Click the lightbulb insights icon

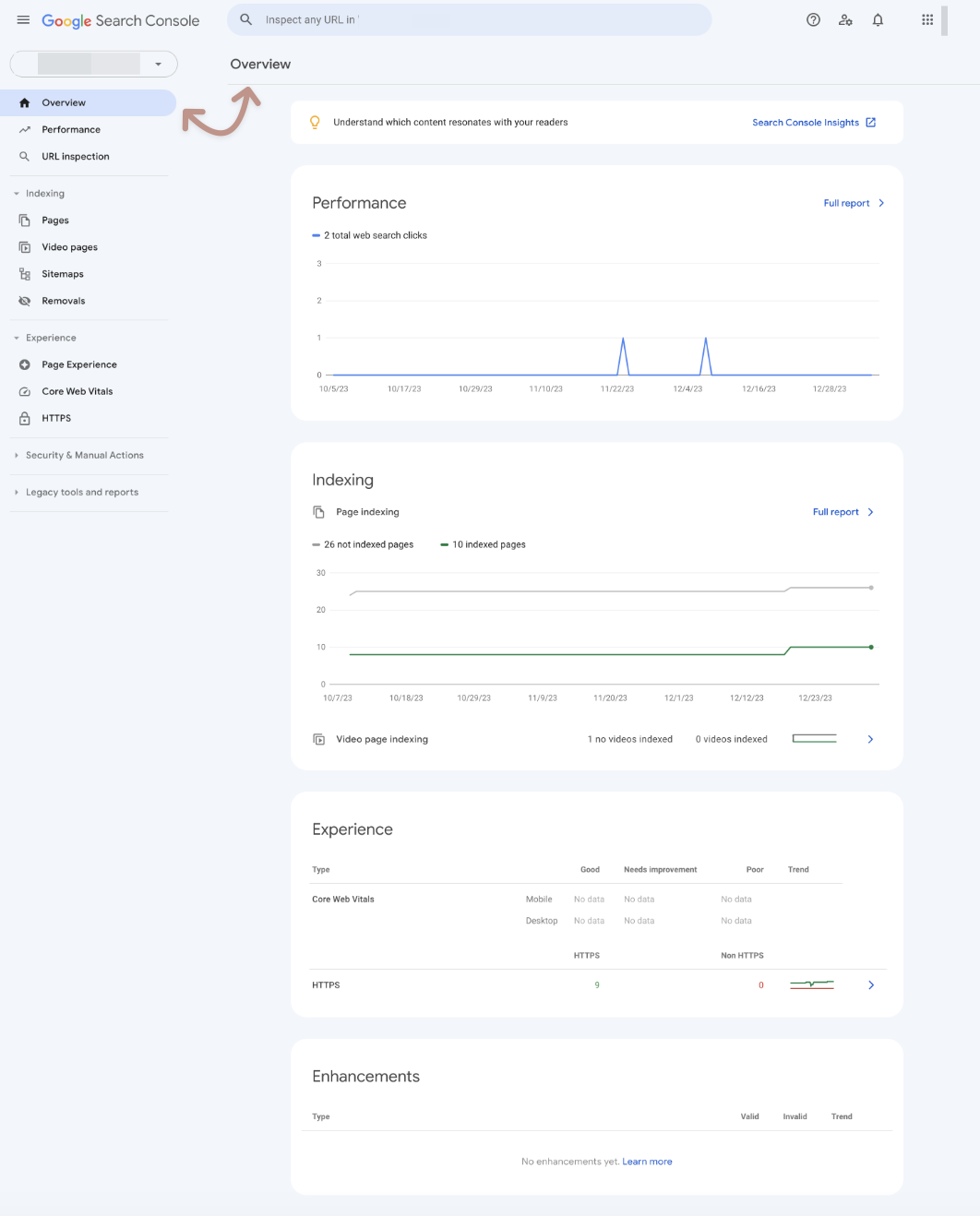315,122
